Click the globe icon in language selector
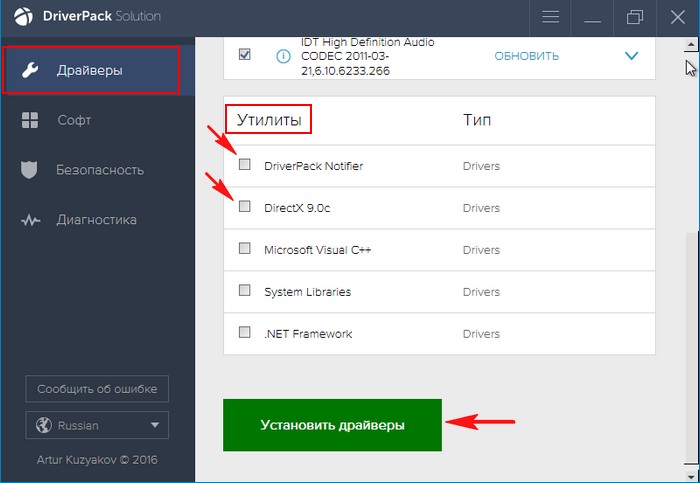Image resolution: width=700 pixels, height=483 pixels. pos(44,425)
